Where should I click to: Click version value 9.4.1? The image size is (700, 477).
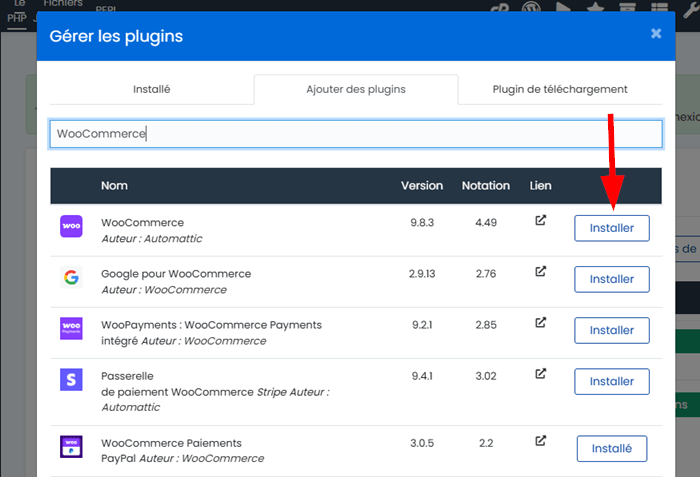[x=422, y=376]
